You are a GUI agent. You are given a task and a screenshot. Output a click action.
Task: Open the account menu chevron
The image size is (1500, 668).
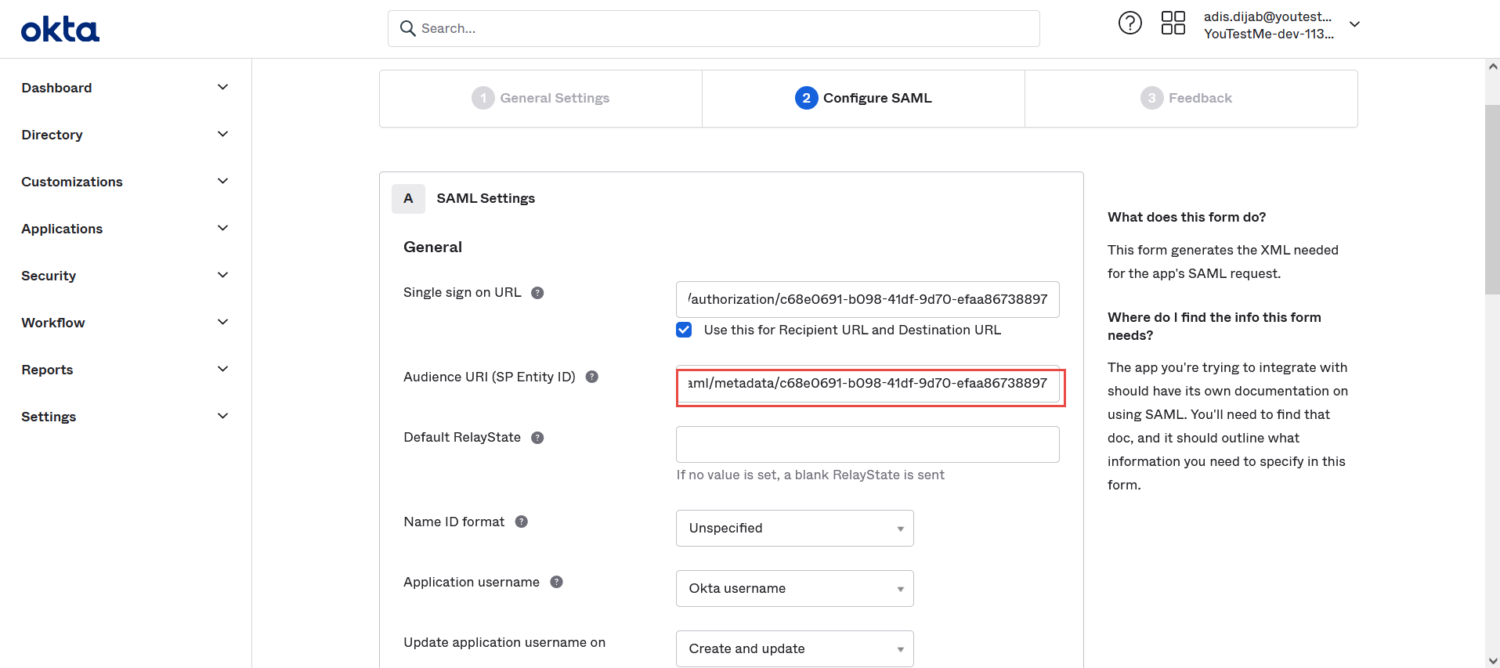(x=1354, y=23)
